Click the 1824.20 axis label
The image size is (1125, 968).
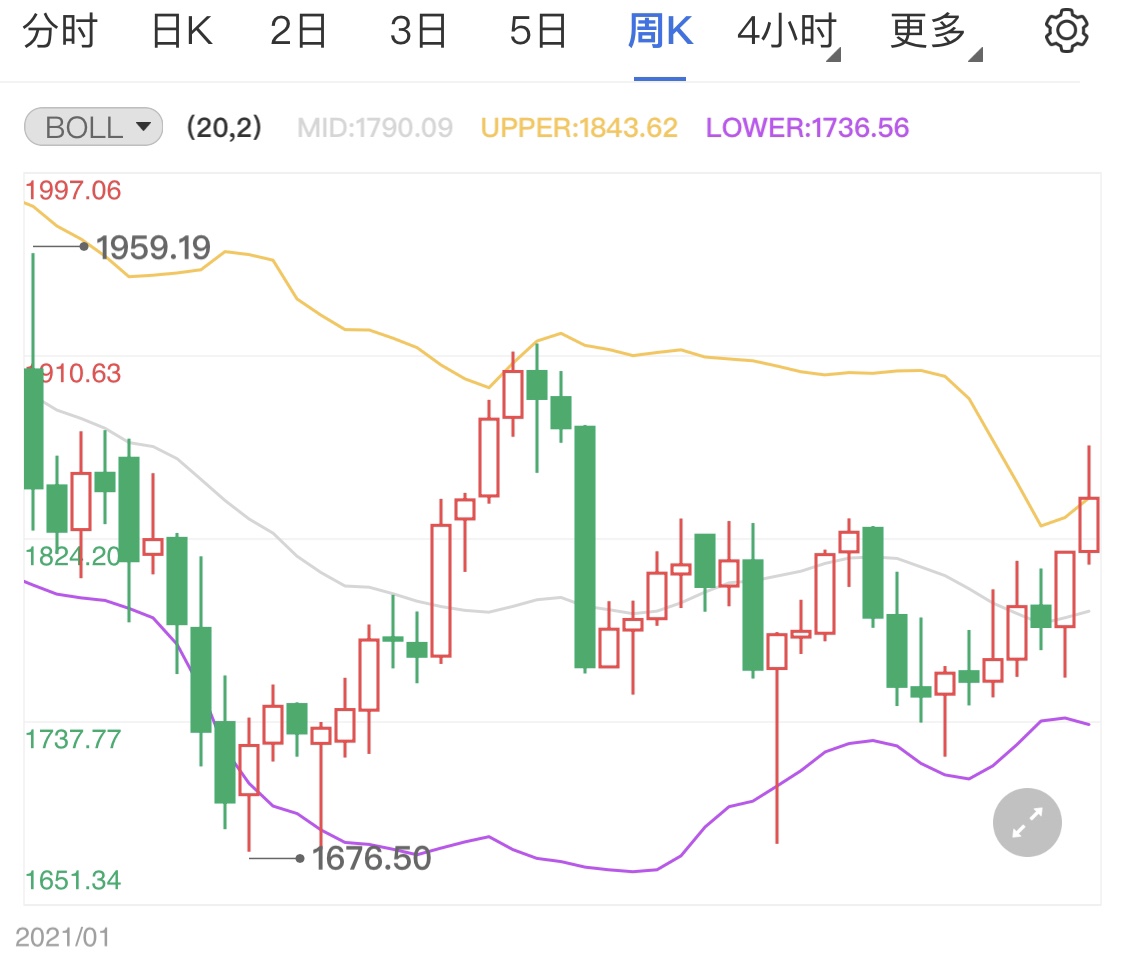pos(73,556)
